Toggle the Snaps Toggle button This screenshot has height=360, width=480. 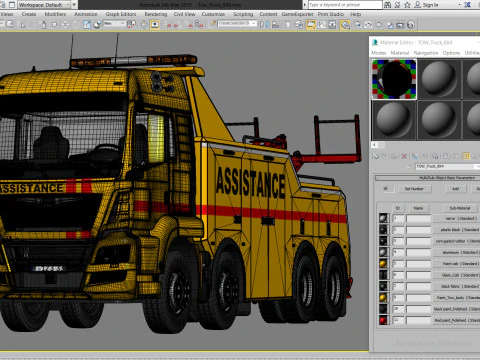tap(169, 25)
